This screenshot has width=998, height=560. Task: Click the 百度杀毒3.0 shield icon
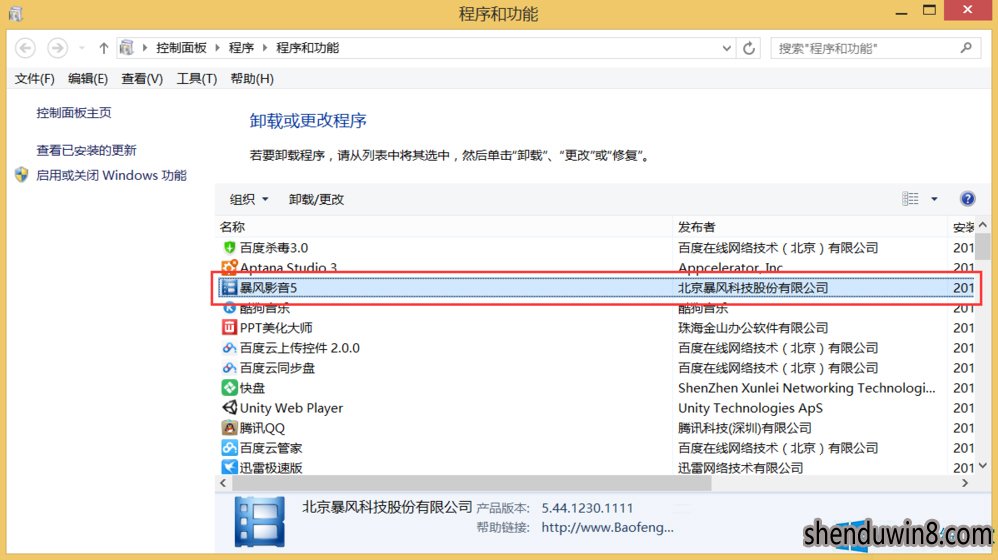point(229,248)
